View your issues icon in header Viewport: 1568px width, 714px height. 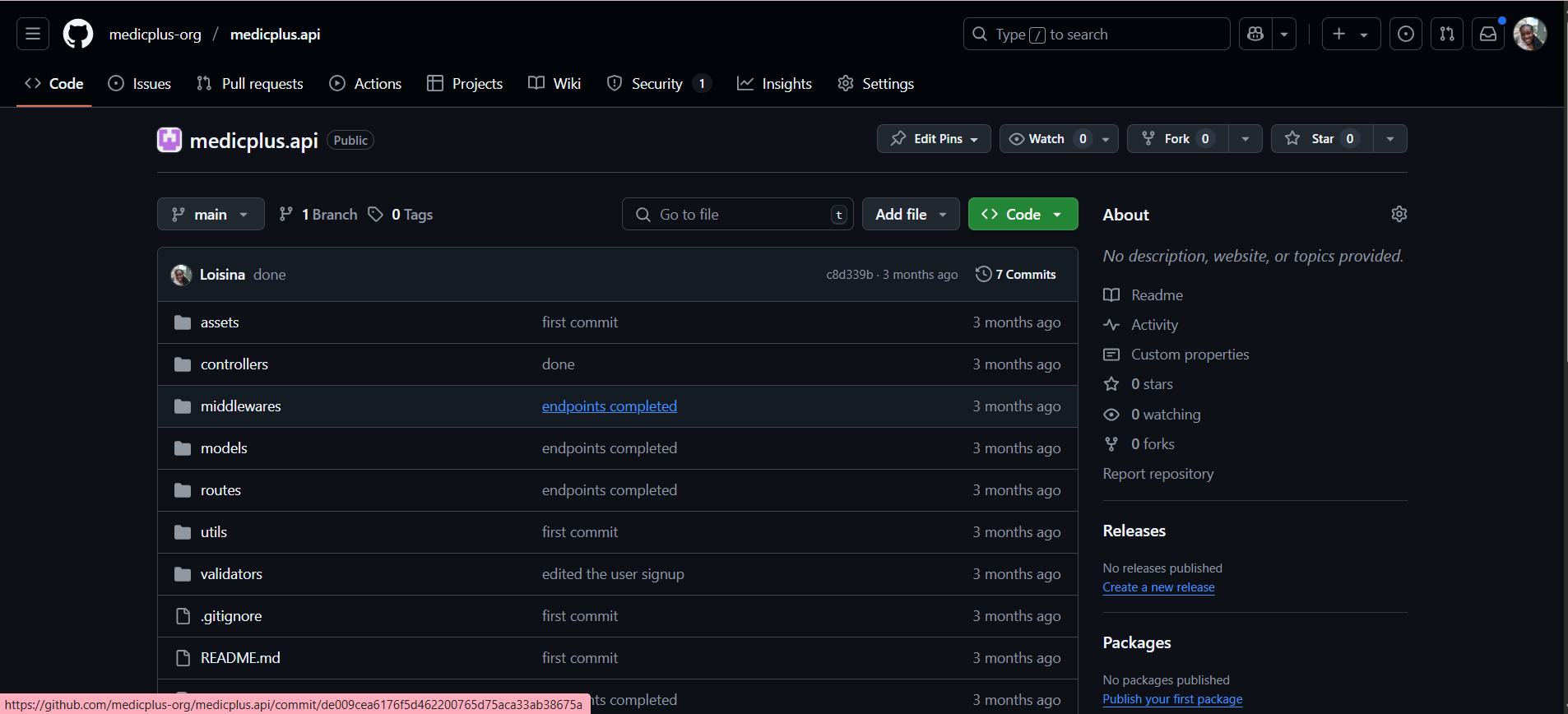click(1406, 34)
